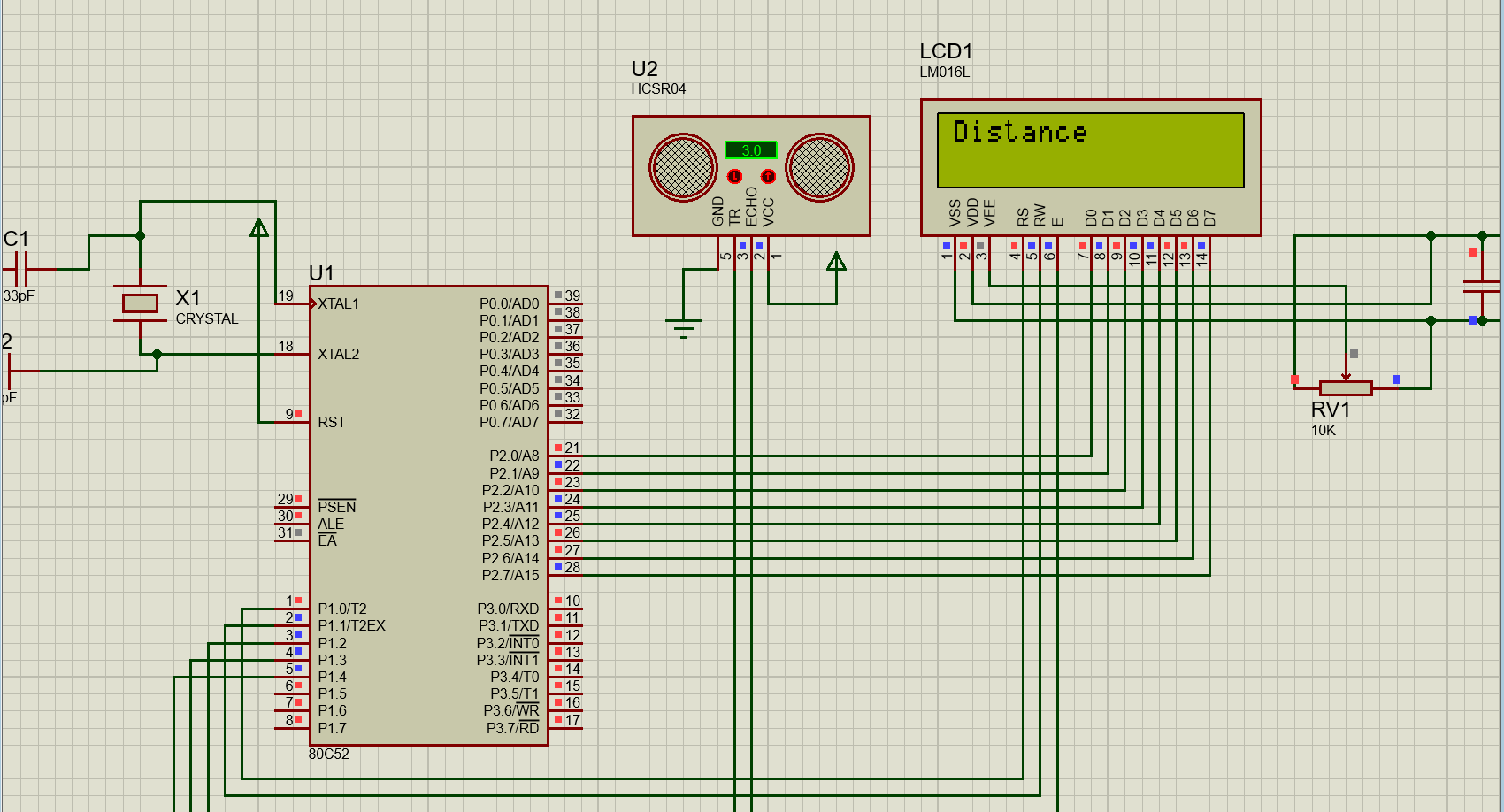The image size is (1504, 812).
Task: Click the VEE pin label on LCD1
Action: tap(989, 213)
